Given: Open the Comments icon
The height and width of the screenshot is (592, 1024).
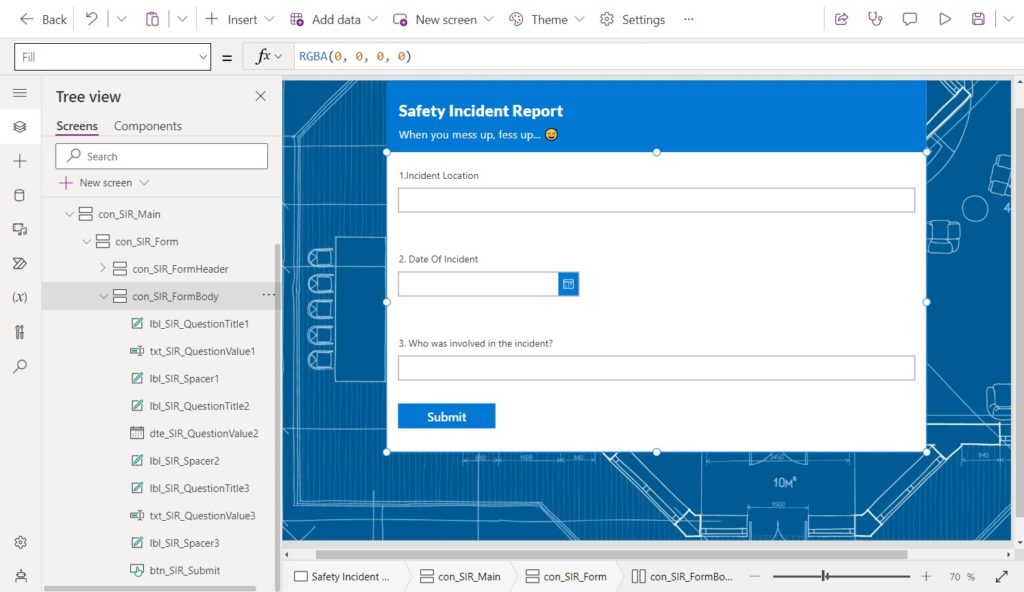Looking at the screenshot, I should tap(909, 19).
